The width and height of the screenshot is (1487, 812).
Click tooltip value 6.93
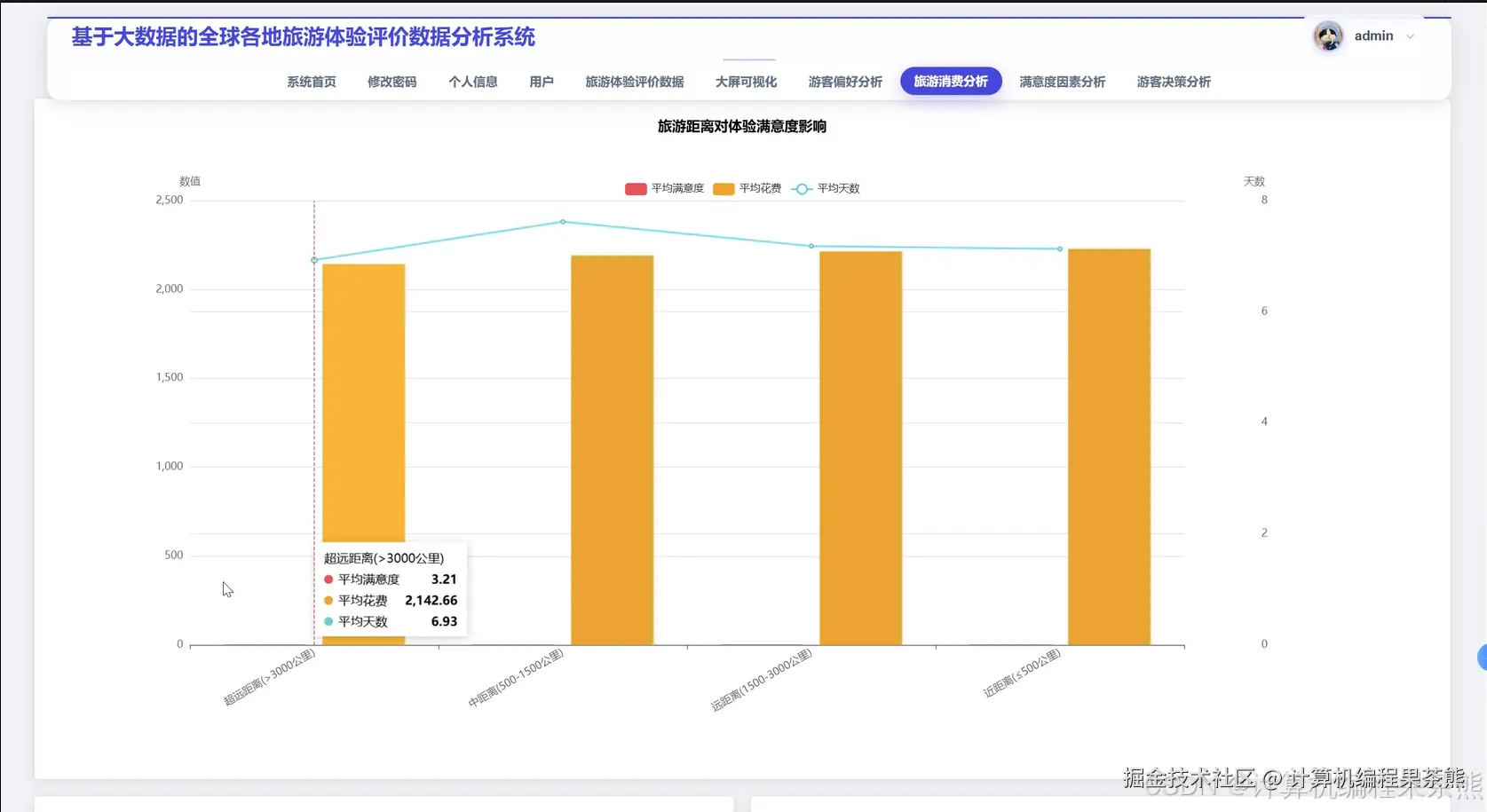pyautogui.click(x=444, y=622)
